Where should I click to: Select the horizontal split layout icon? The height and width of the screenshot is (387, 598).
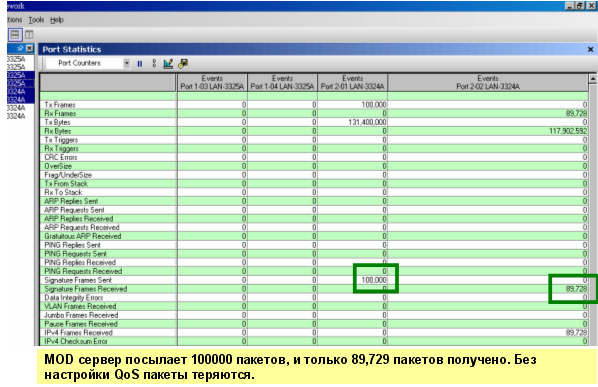coord(15,35)
